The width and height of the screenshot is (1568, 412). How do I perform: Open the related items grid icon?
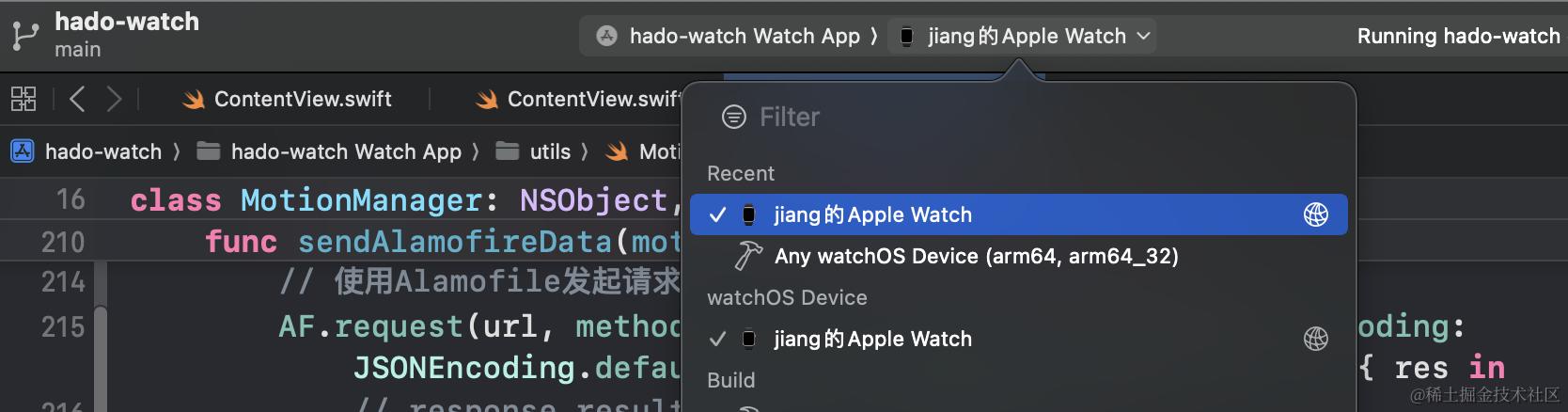pyautogui.click(x=24, y=99)
